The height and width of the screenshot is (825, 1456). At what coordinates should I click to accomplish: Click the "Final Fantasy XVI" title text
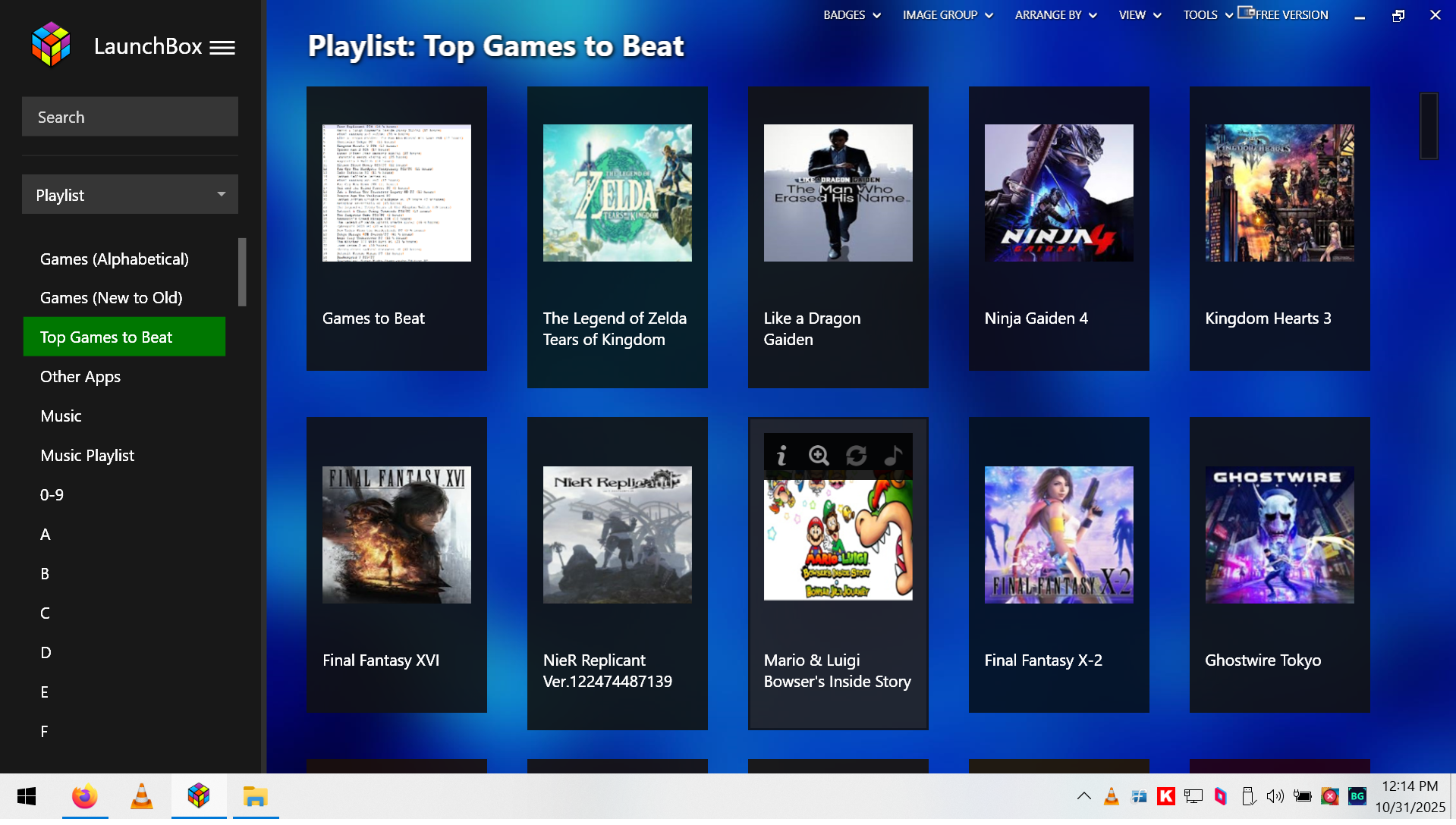click(x=381, y=660)
